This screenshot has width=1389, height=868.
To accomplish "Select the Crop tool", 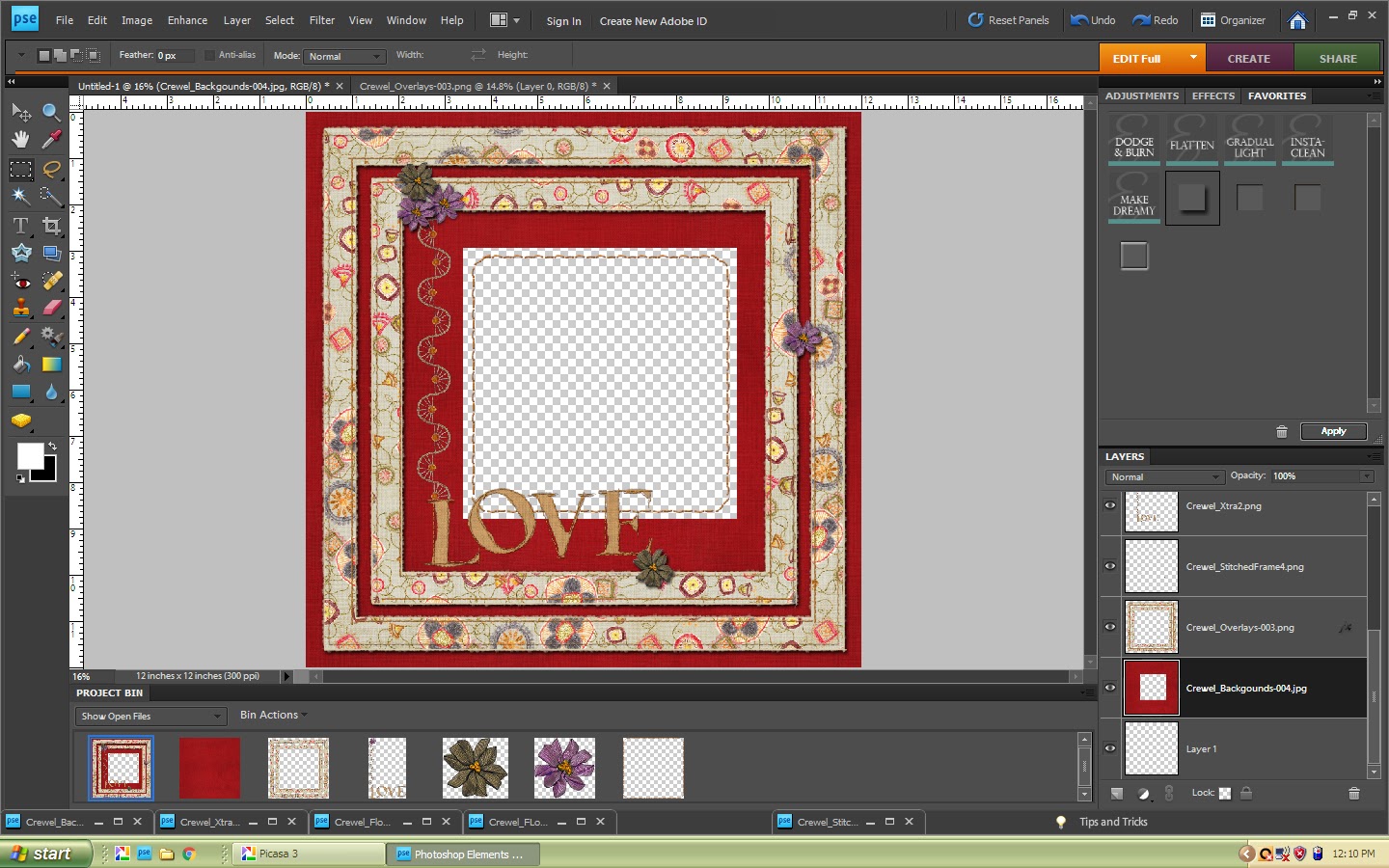I will (51, 226).
